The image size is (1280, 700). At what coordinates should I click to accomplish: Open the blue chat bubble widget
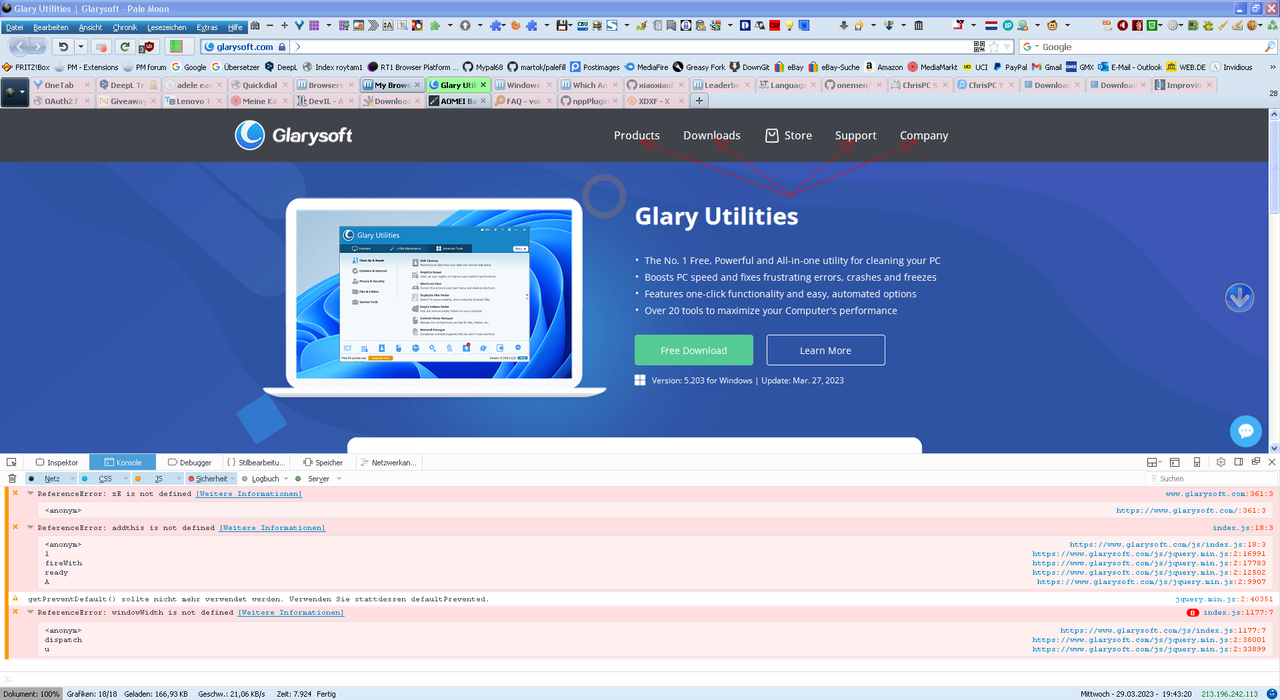(x=1246, y=431)
